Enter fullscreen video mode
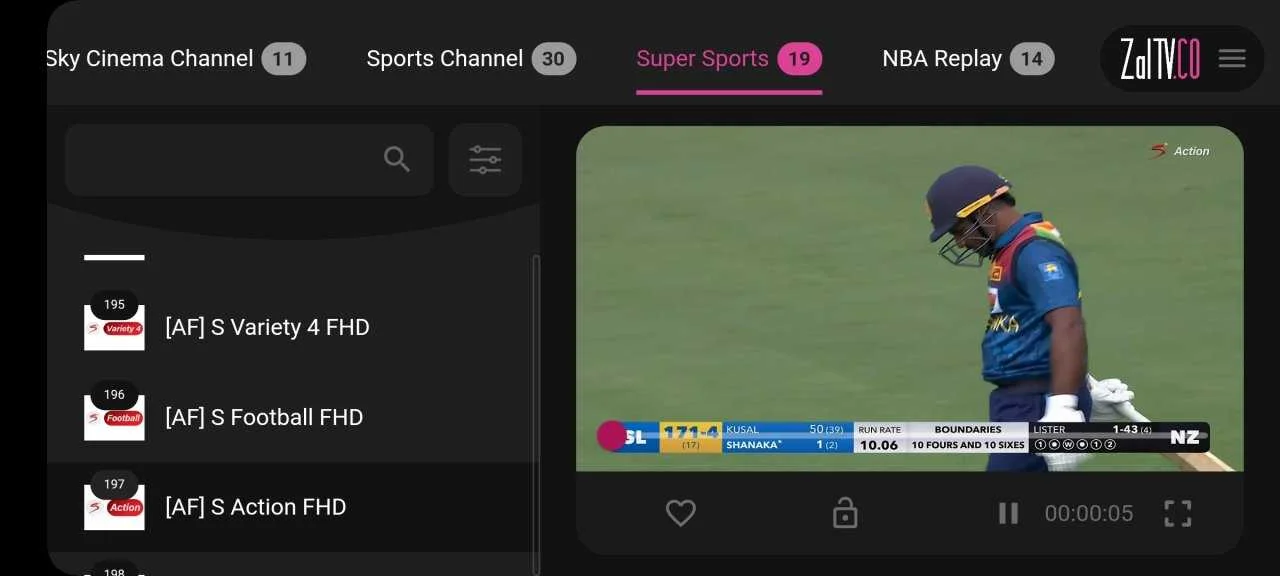The width and height of the screenshot is (1280, 576). (1178, 513)
